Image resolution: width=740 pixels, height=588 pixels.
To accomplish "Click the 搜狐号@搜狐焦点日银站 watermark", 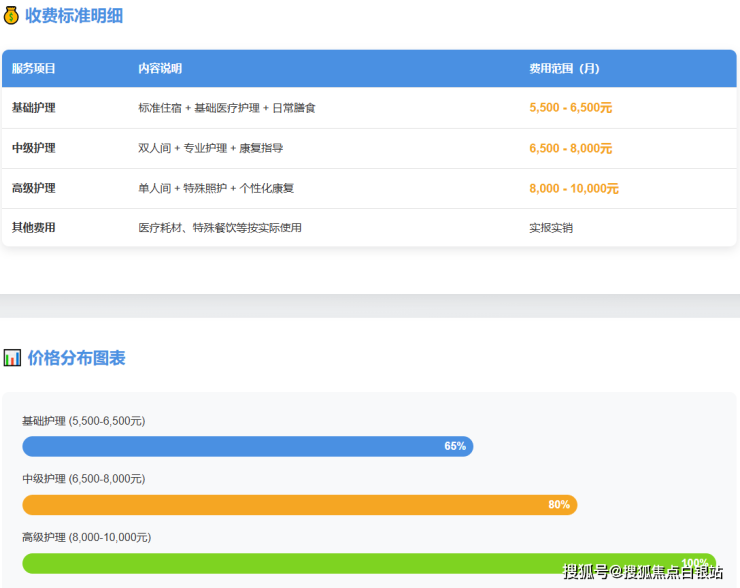I will pyautogui.click(x=643, y=572).
